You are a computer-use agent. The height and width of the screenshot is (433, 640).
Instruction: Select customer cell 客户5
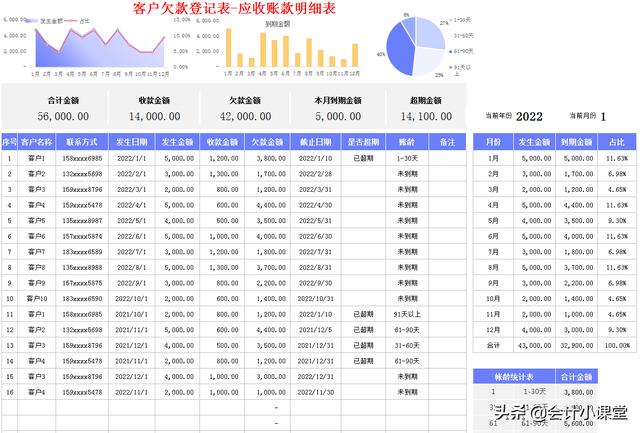(37, 221)
